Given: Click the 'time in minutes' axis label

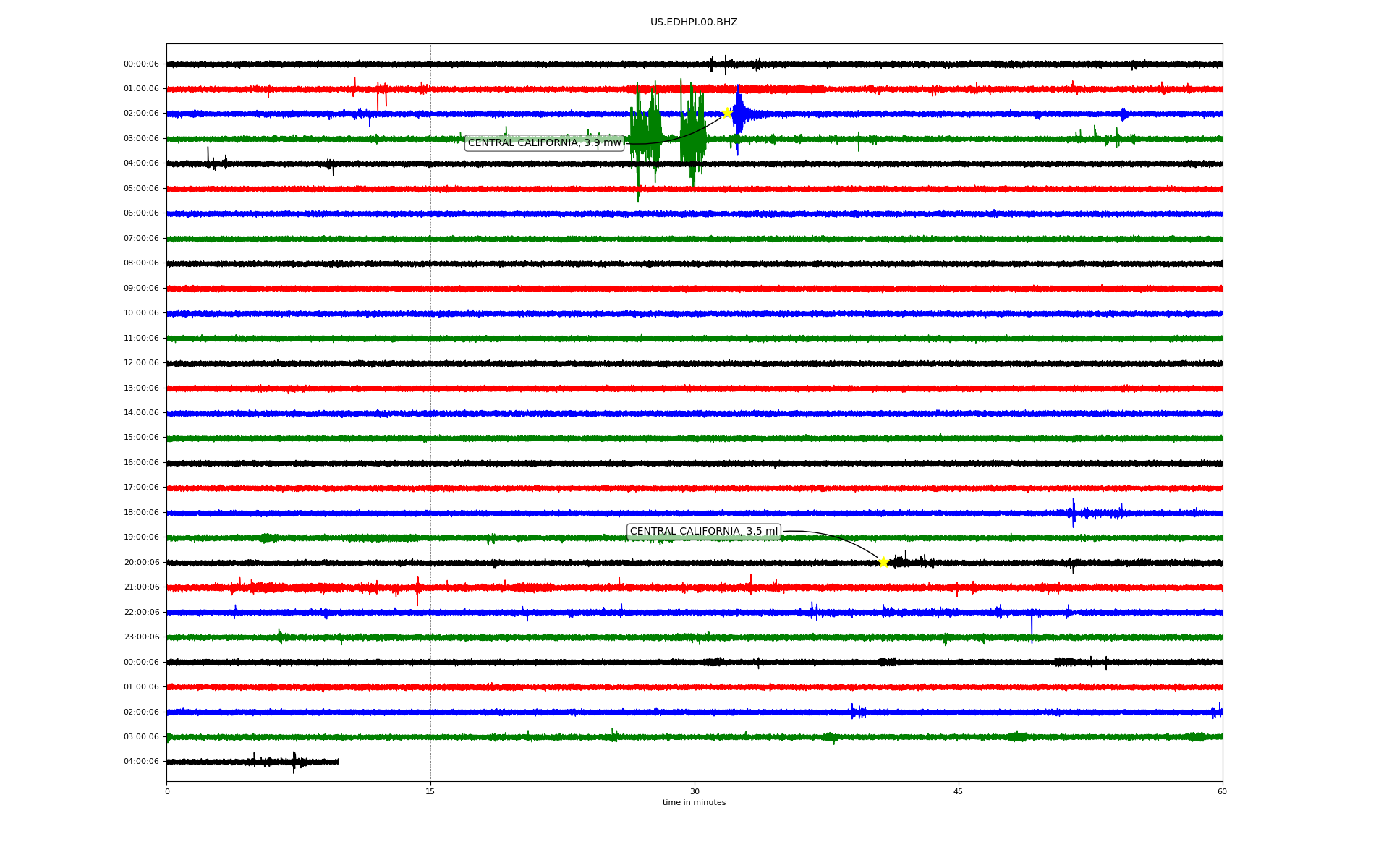Looking at the screenshot, I should [694, 803].
